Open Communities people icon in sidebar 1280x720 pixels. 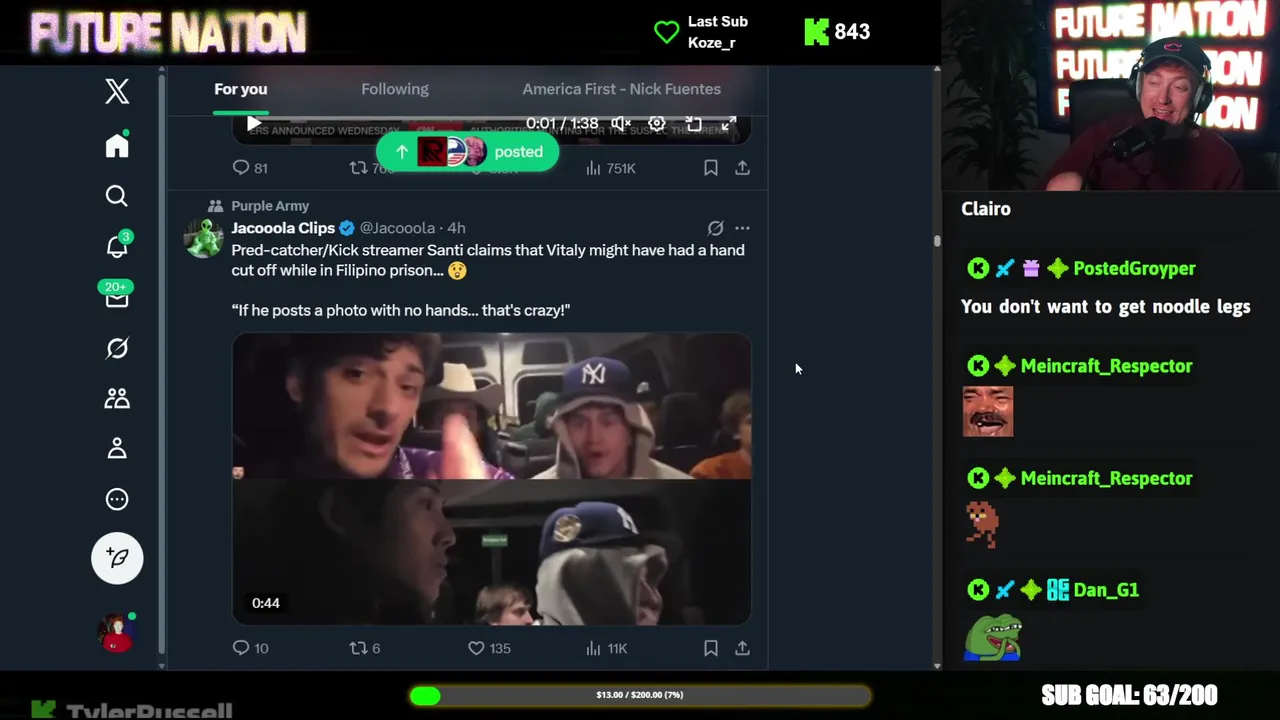[117, 398]
